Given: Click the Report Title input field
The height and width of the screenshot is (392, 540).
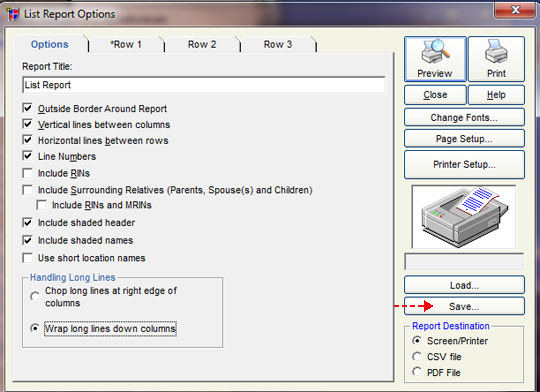Looking at the screenshot, I should [204, 85].
